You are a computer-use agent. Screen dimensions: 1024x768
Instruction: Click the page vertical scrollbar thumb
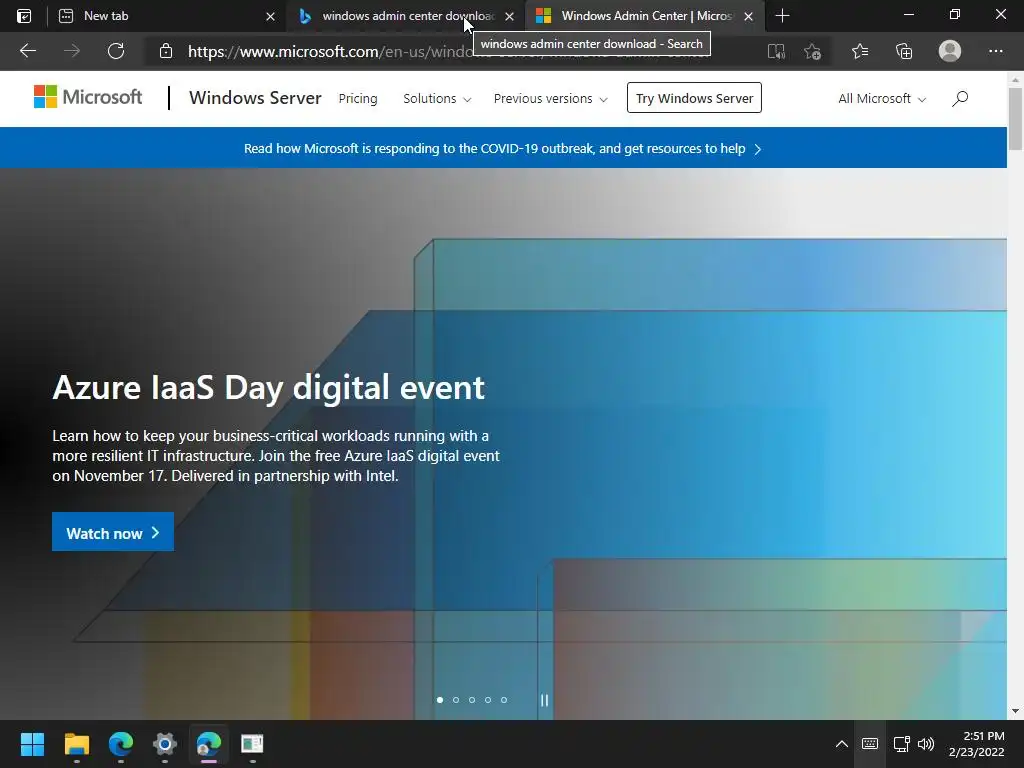pyautogui.click(x=1015, y=119)
